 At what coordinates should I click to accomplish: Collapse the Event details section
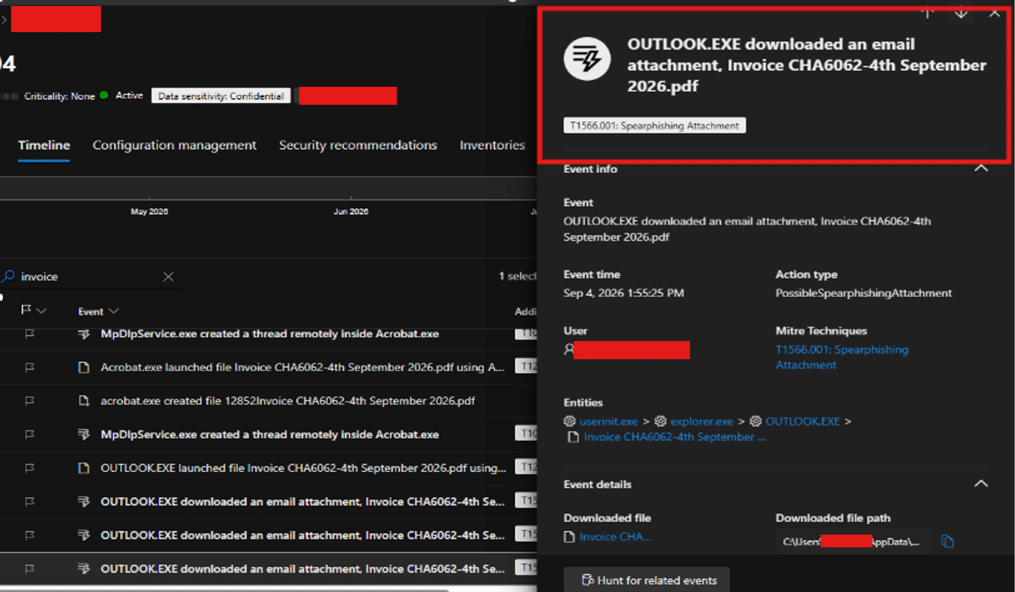pos(981,483)
